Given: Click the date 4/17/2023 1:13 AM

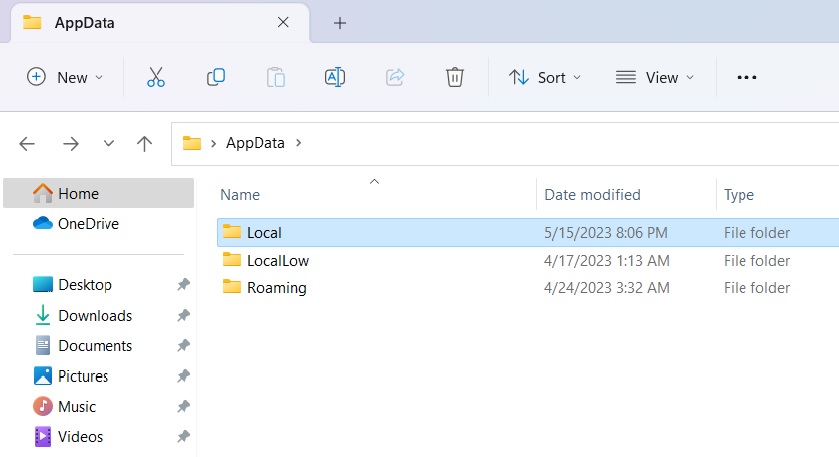Looking at the screenshot, I should 606,261.
